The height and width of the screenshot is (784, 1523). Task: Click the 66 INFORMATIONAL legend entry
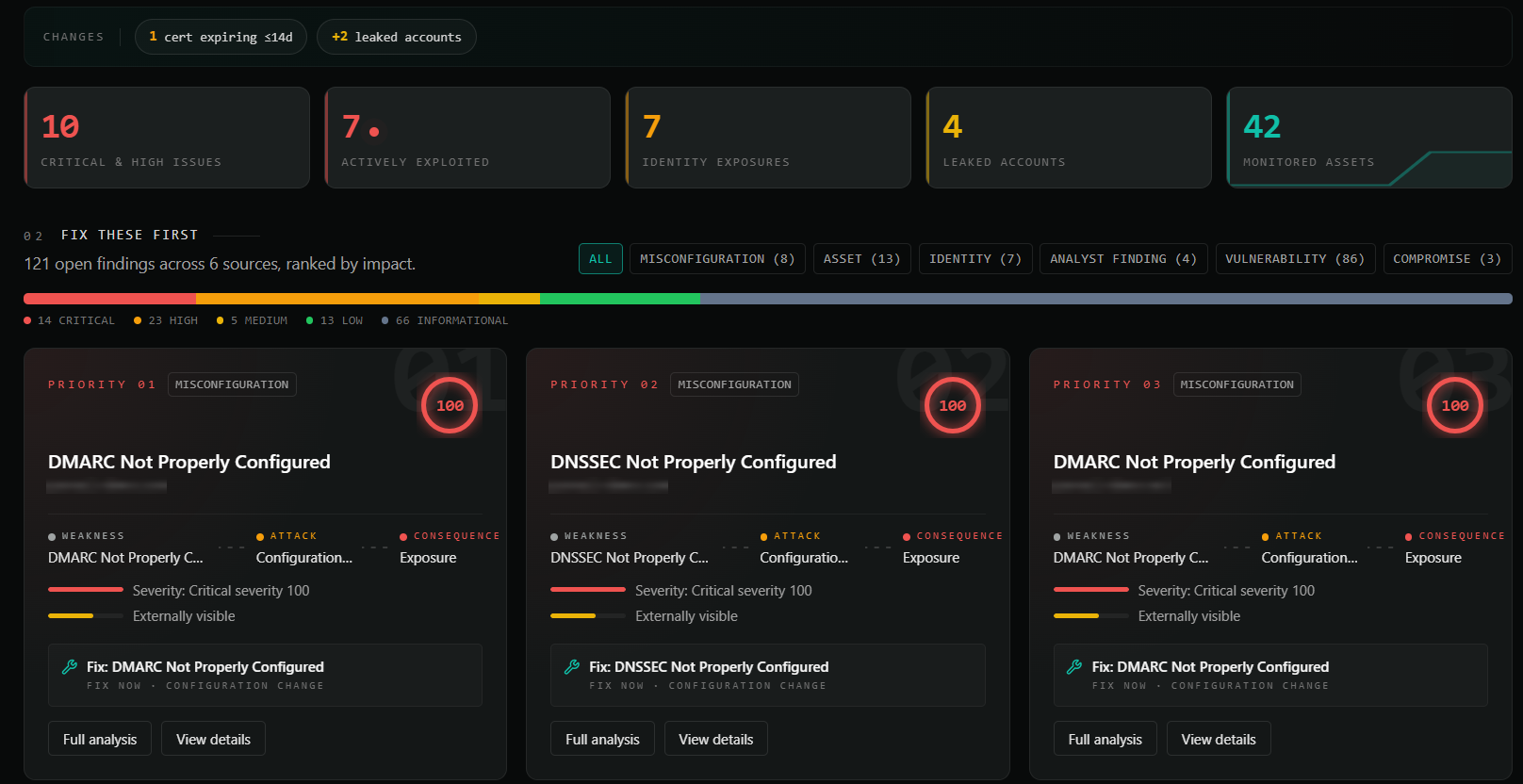445,320
